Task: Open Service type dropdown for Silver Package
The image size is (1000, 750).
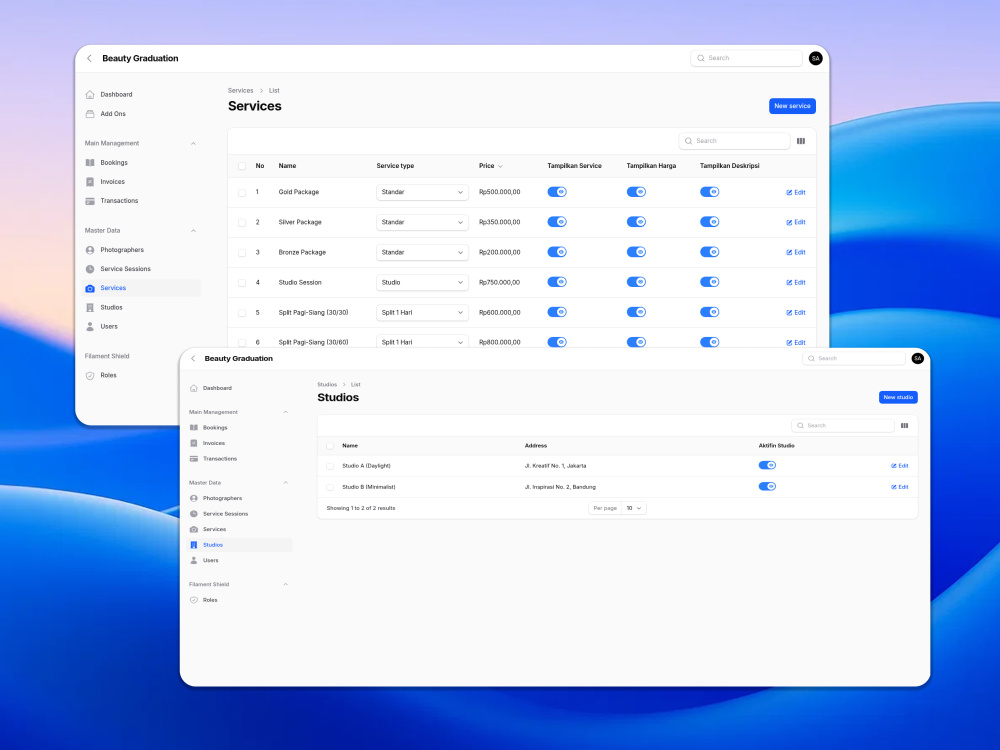Action: click(422, 222)
